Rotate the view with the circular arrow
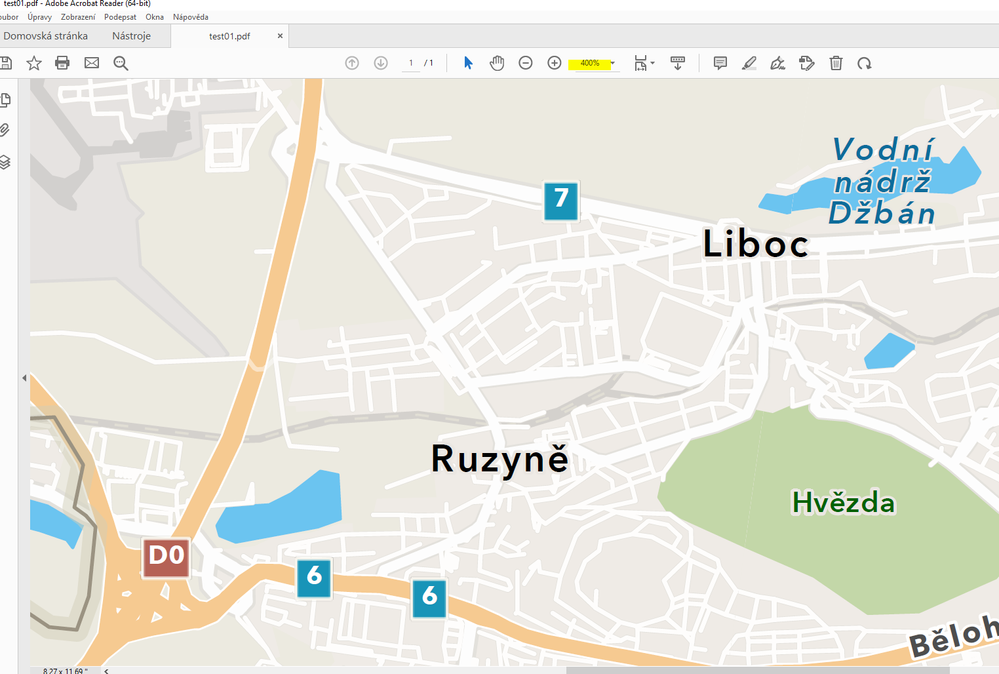The width and height of the screenshot is (999, 674). (x=865, y=63)
